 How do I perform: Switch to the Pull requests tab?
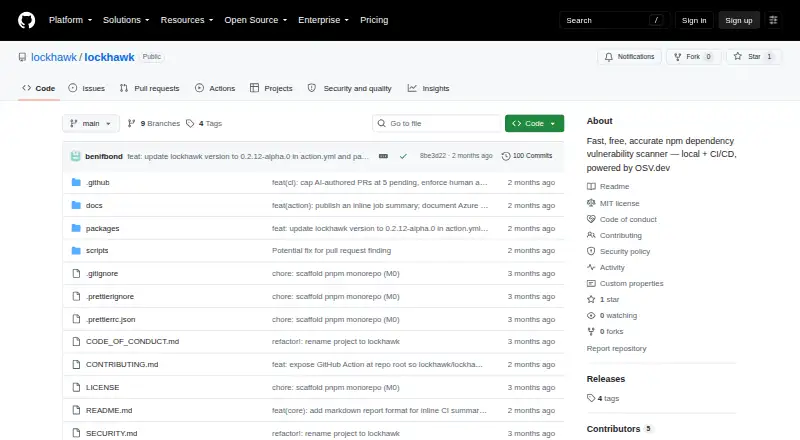tap(149, 88)
